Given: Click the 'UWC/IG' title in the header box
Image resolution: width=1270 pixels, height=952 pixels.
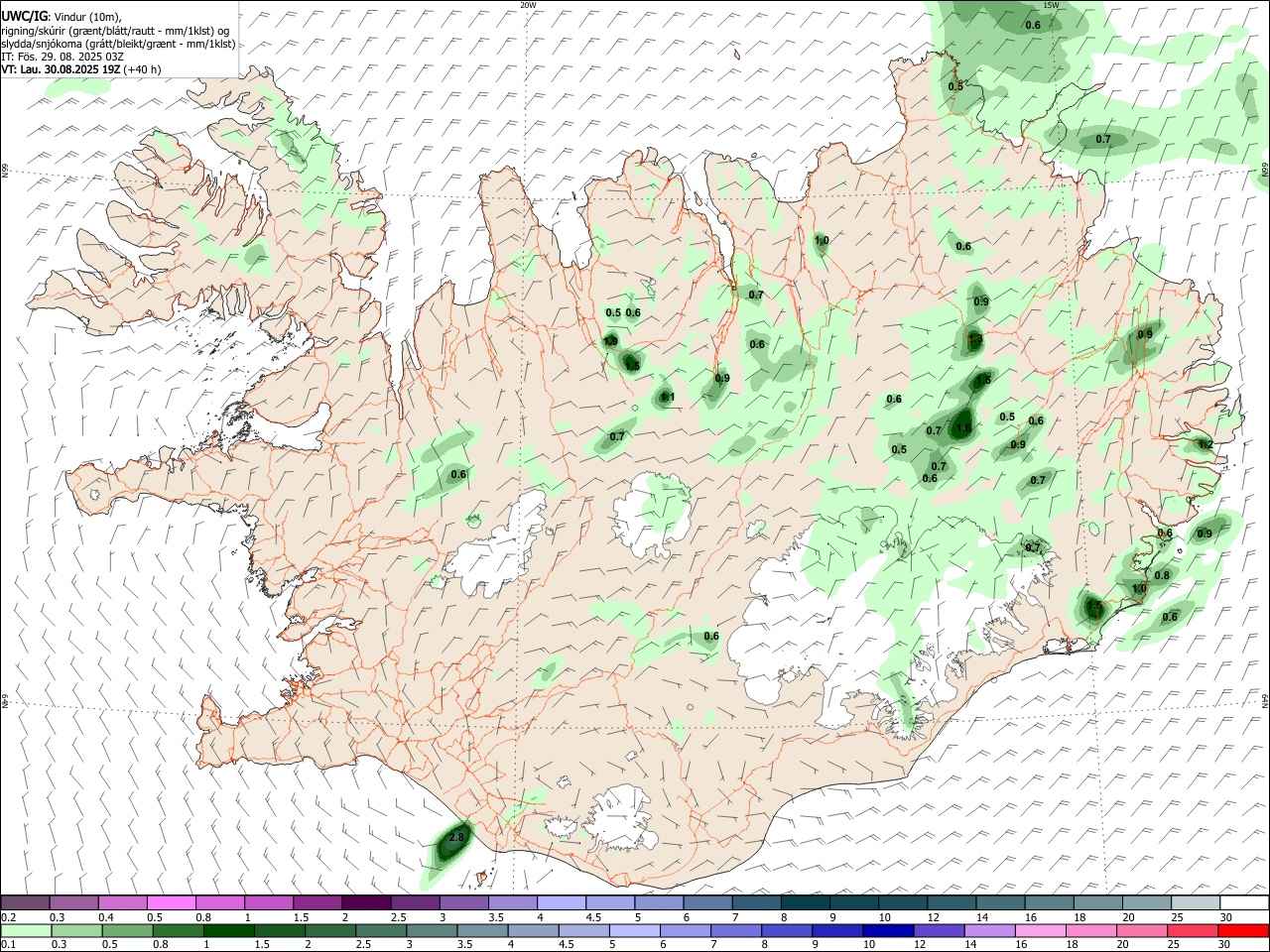Looking at the screenshot, I should point(24,17).
